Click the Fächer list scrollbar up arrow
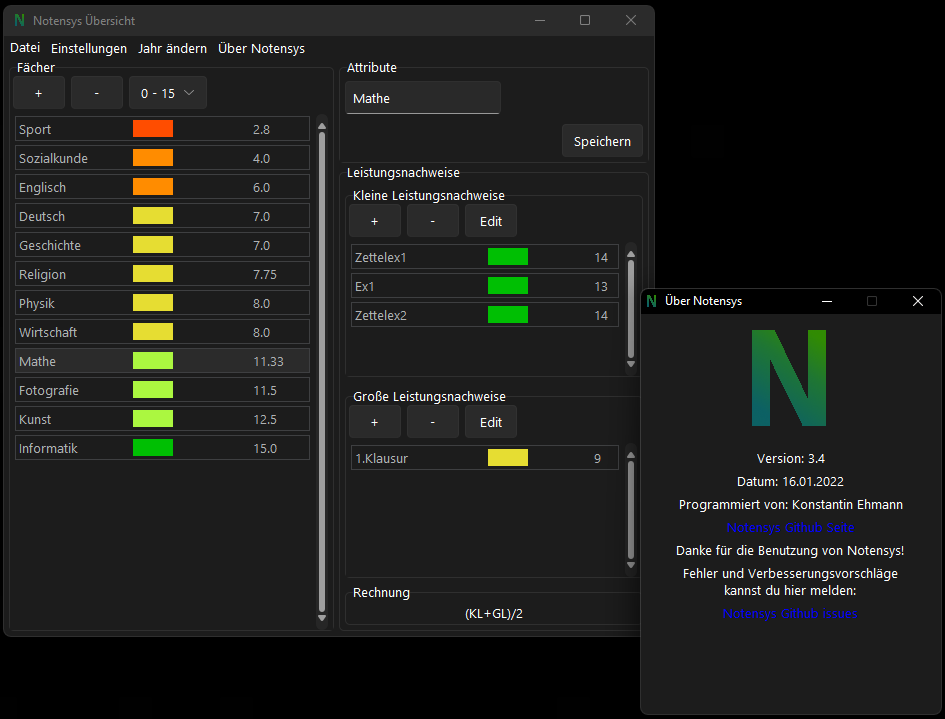Image resolution: width=945 pixels, height=719 pixels. (x=322, y=126)
